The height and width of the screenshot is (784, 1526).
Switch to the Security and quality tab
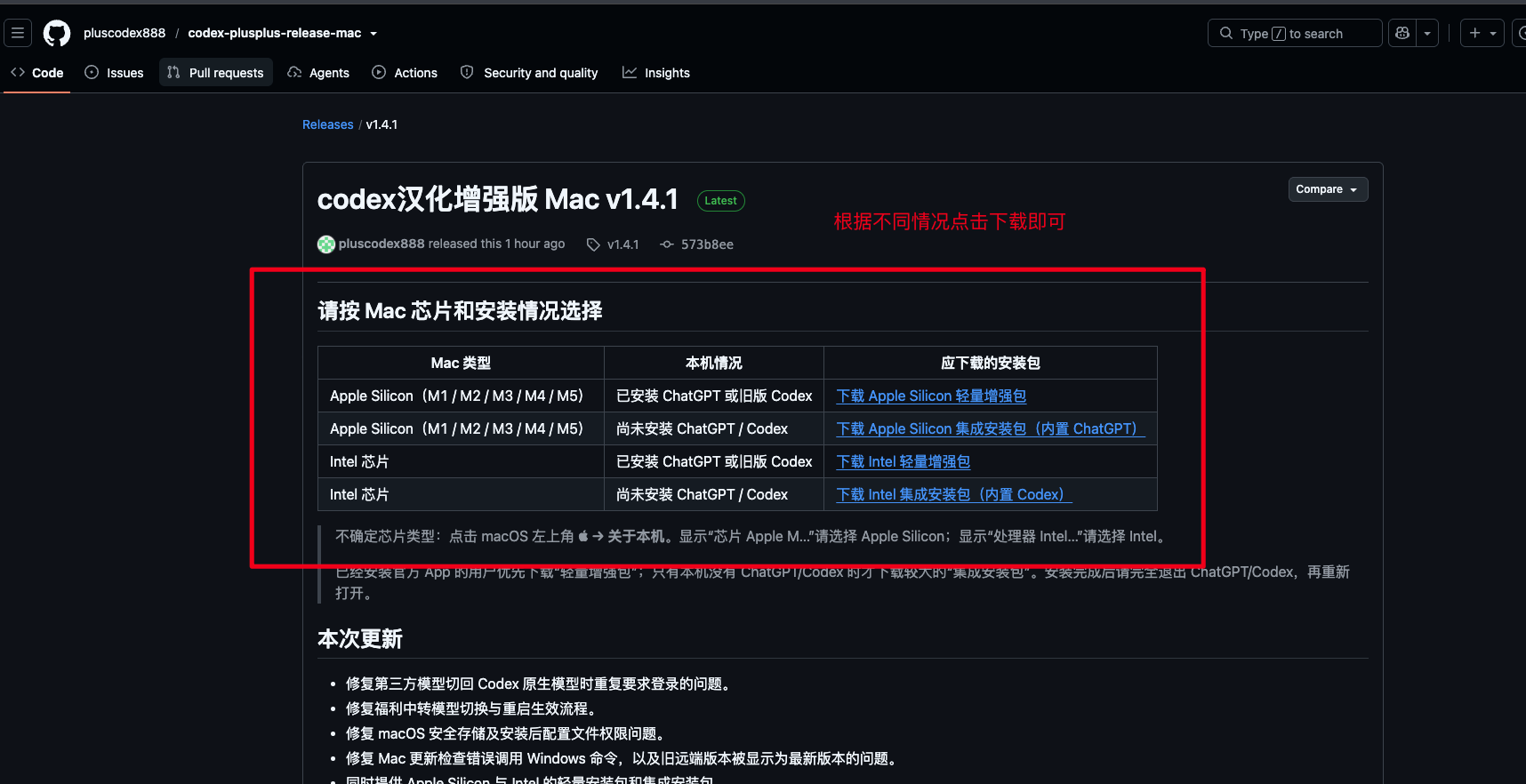[x=529, y=73]
